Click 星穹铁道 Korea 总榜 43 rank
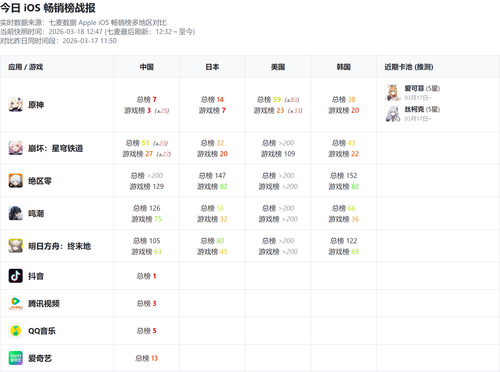Screen dimensions: 500x372 click(x=344, y=143)
